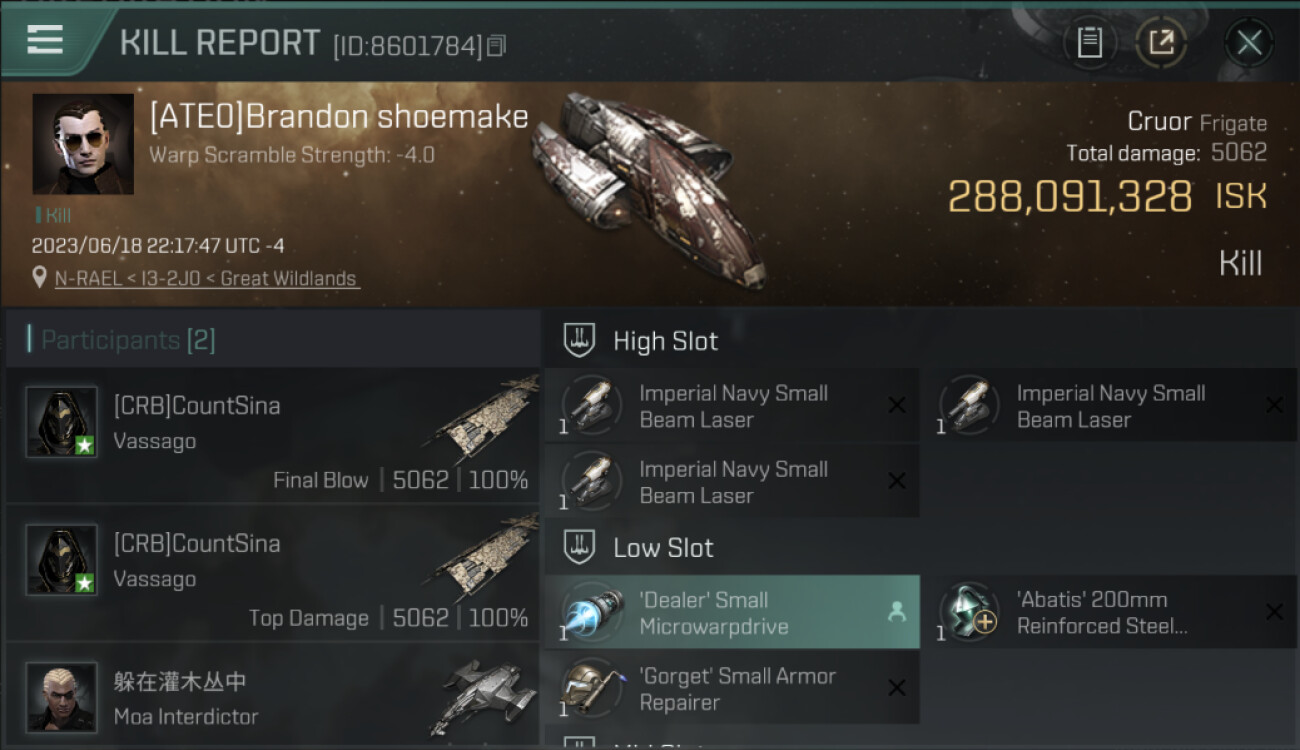
Task: Select the 'Dealer' Small Microwarpdrive module
Action: click(x=732, y=612)
